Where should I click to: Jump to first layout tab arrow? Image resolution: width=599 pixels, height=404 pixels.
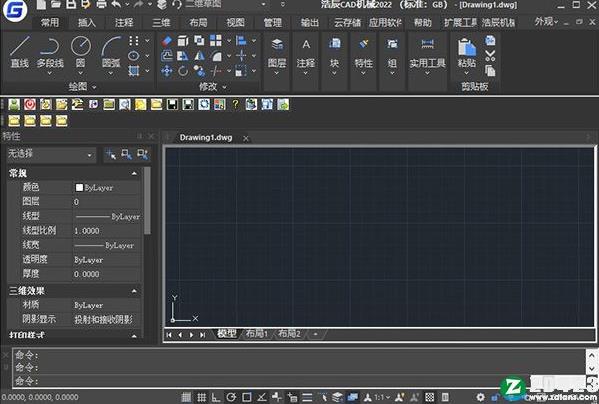pos(169,335)
